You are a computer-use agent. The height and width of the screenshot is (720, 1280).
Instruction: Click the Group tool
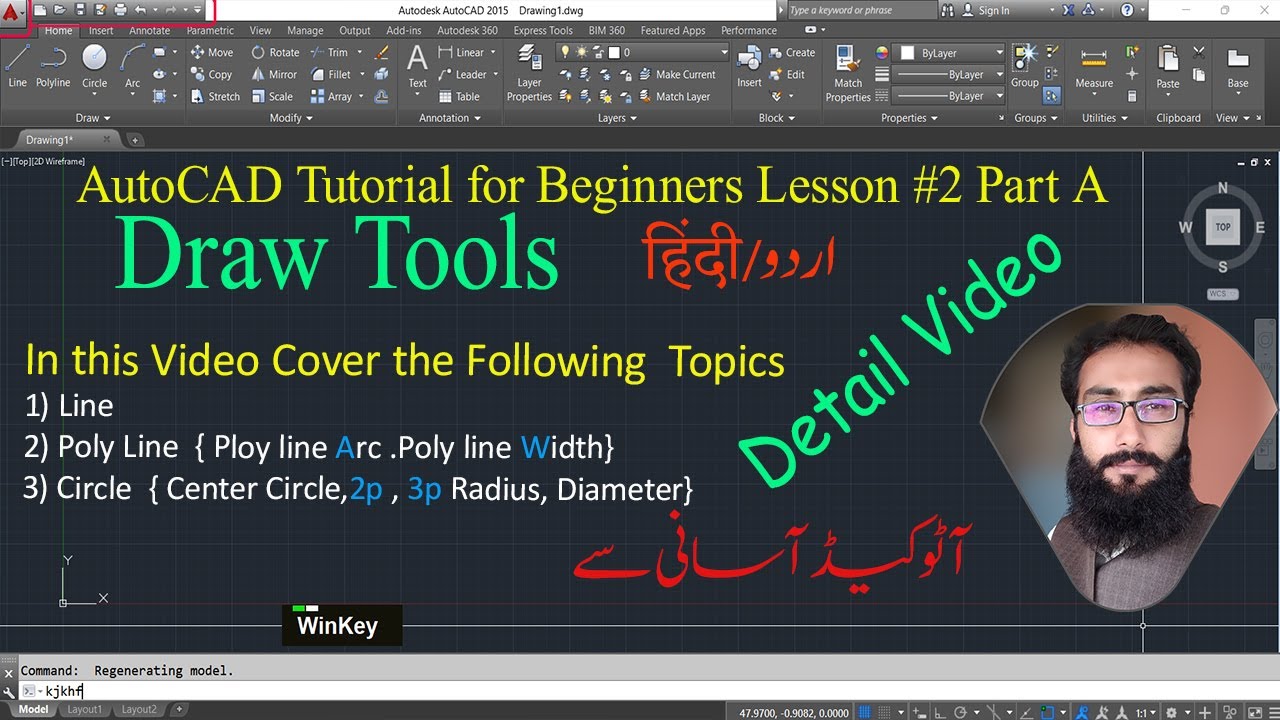tap(1024, 66)
